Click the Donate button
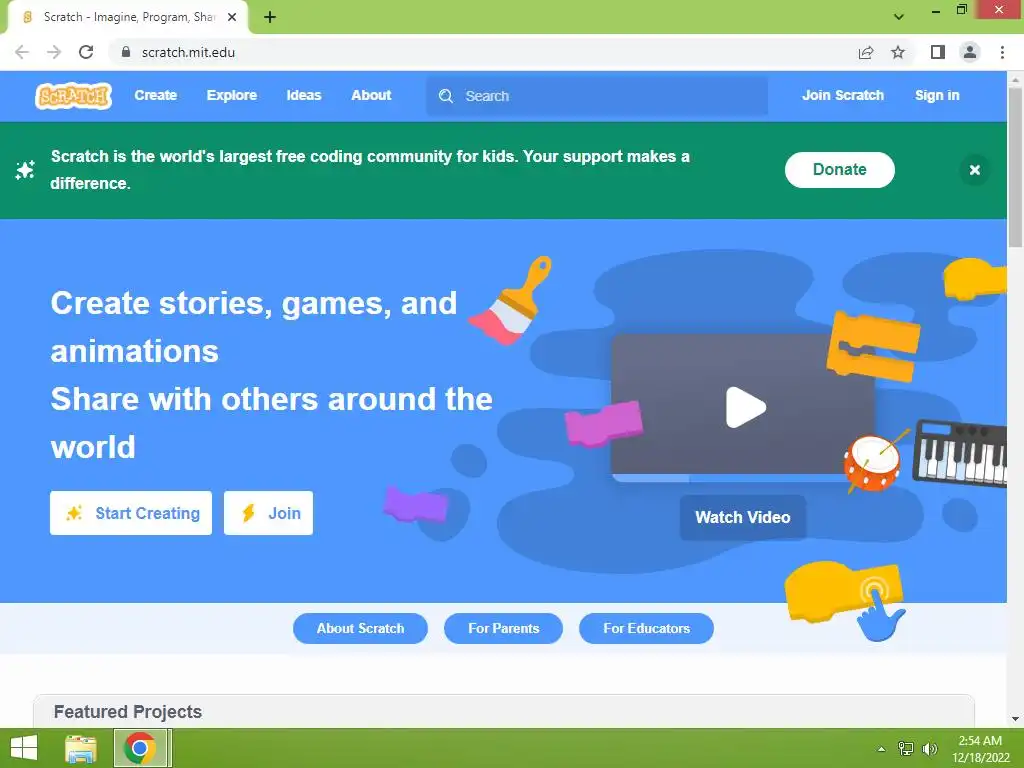This screenshot has width=1024, height=768. 839,170
